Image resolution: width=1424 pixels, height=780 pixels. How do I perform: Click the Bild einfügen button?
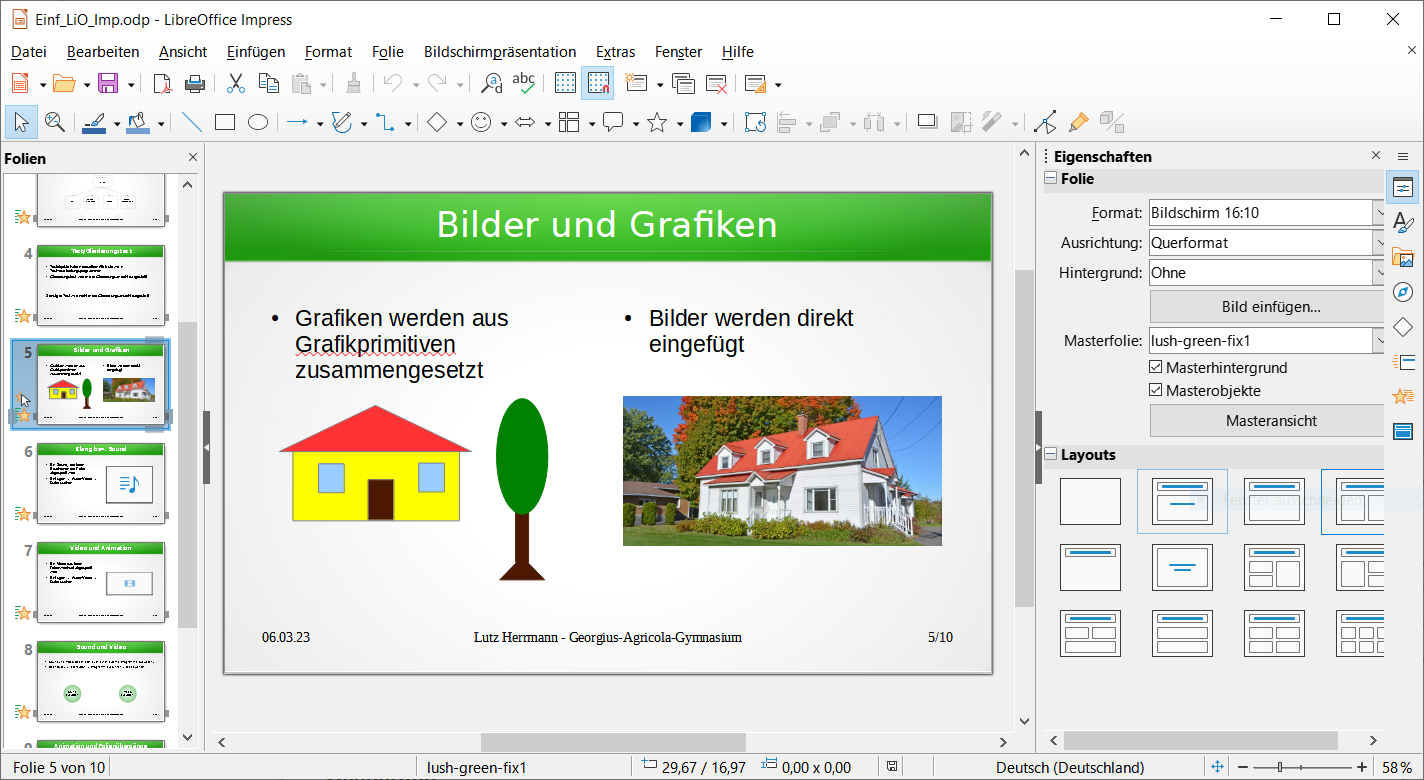coord(1270,307)
